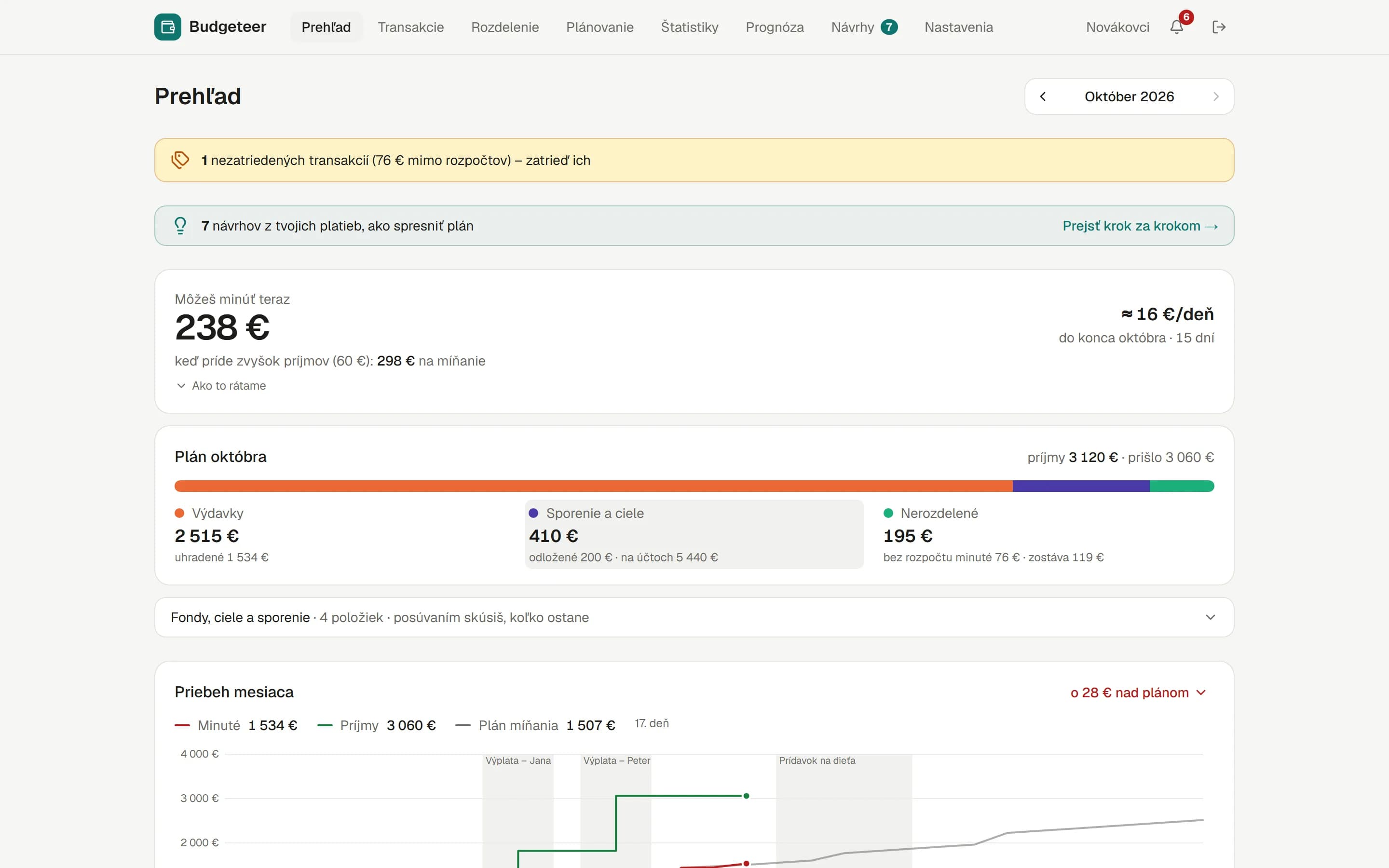Expand Fondy, ciele a sporenie section

click(694, 617)
